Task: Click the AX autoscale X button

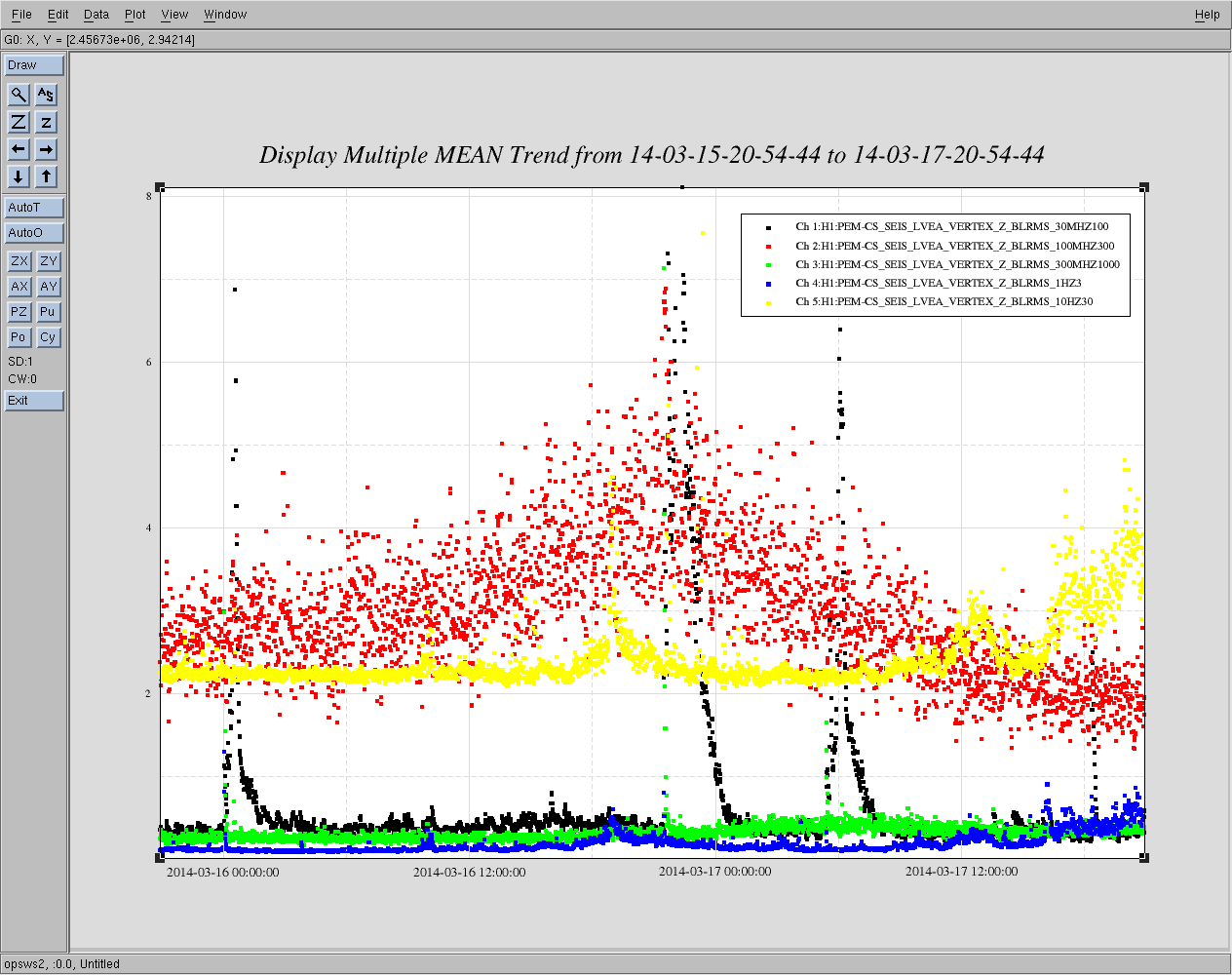Action: [19, 287]
